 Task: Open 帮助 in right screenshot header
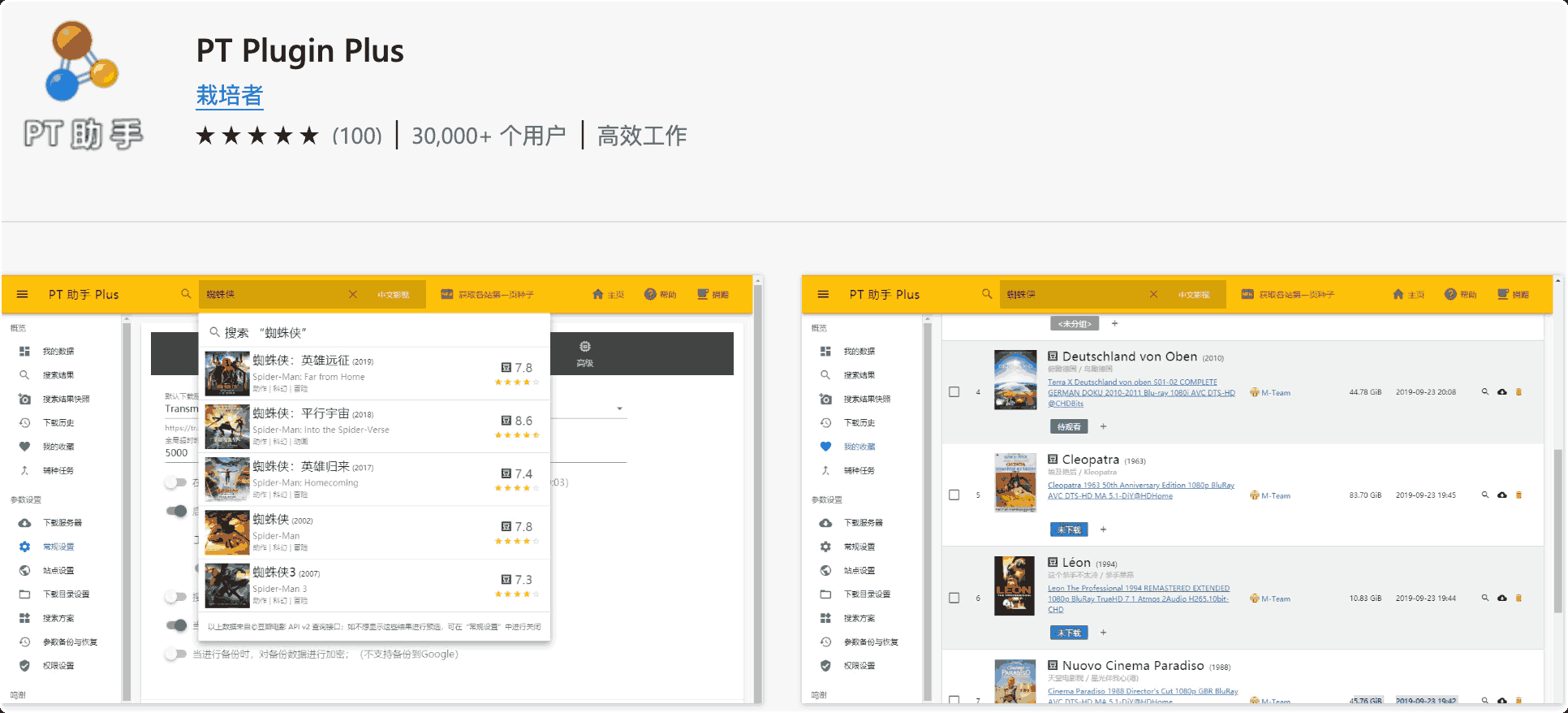point(1461,295)
